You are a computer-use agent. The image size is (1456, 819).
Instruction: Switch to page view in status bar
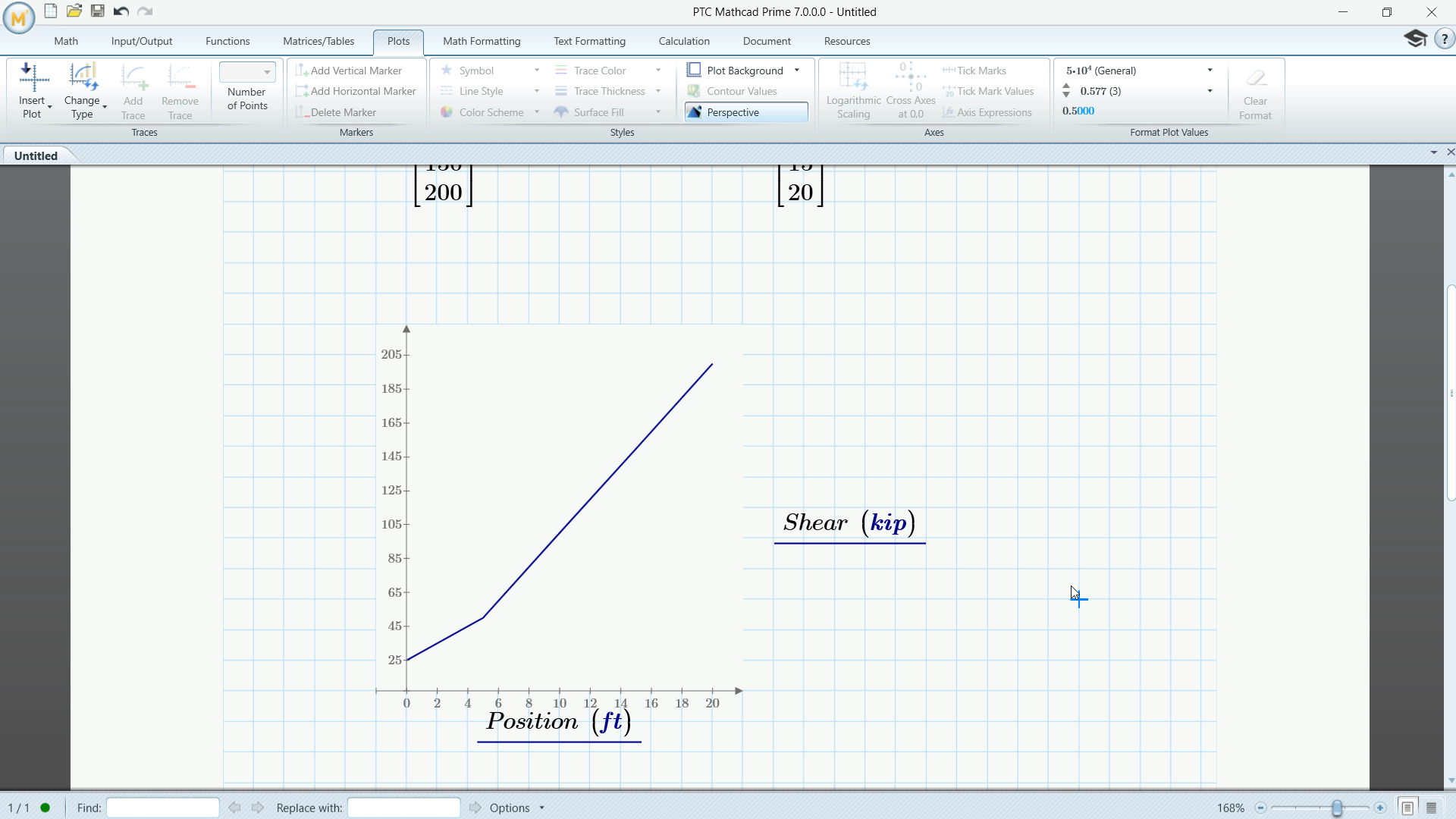(x=1407, y=808)
